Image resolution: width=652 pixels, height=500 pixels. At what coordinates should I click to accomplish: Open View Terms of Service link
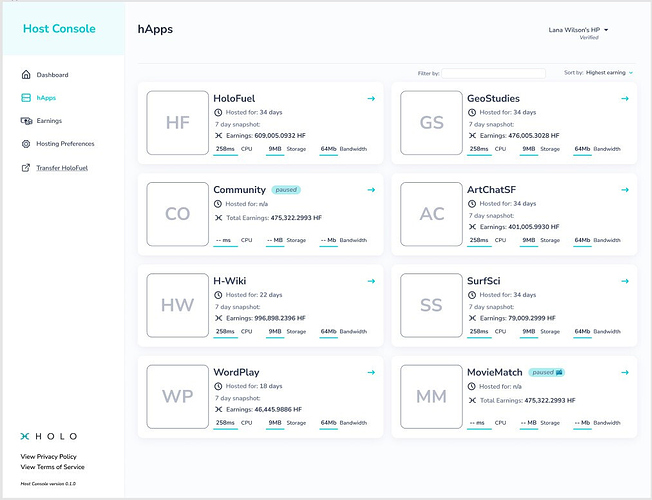[x=52, y=467]
